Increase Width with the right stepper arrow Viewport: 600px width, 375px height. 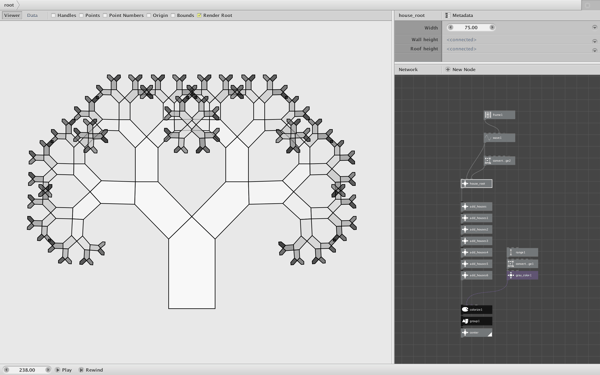click(x=492, y=27)
